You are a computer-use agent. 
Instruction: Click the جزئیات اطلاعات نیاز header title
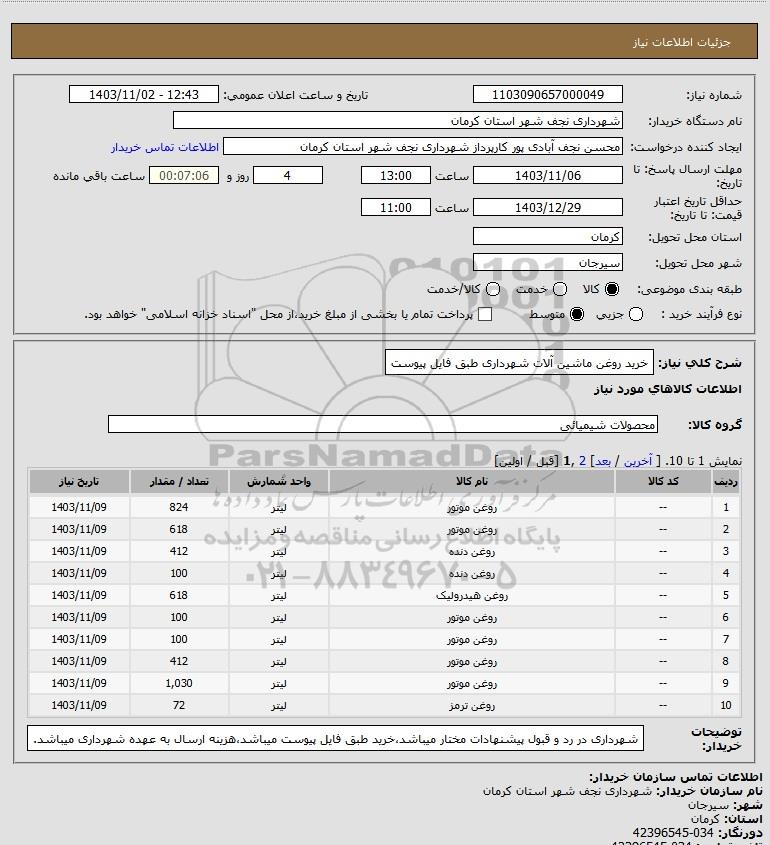[682, 42]
